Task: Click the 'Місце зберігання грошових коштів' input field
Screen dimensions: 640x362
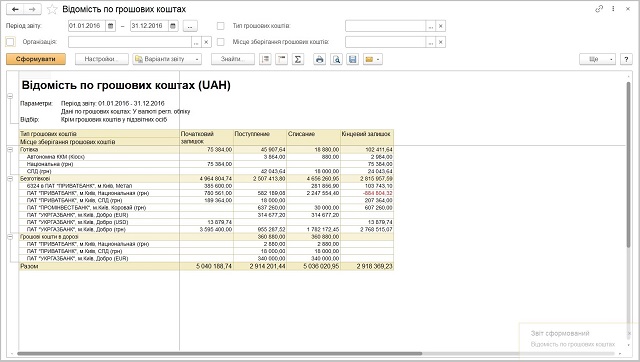Action: 385,42
